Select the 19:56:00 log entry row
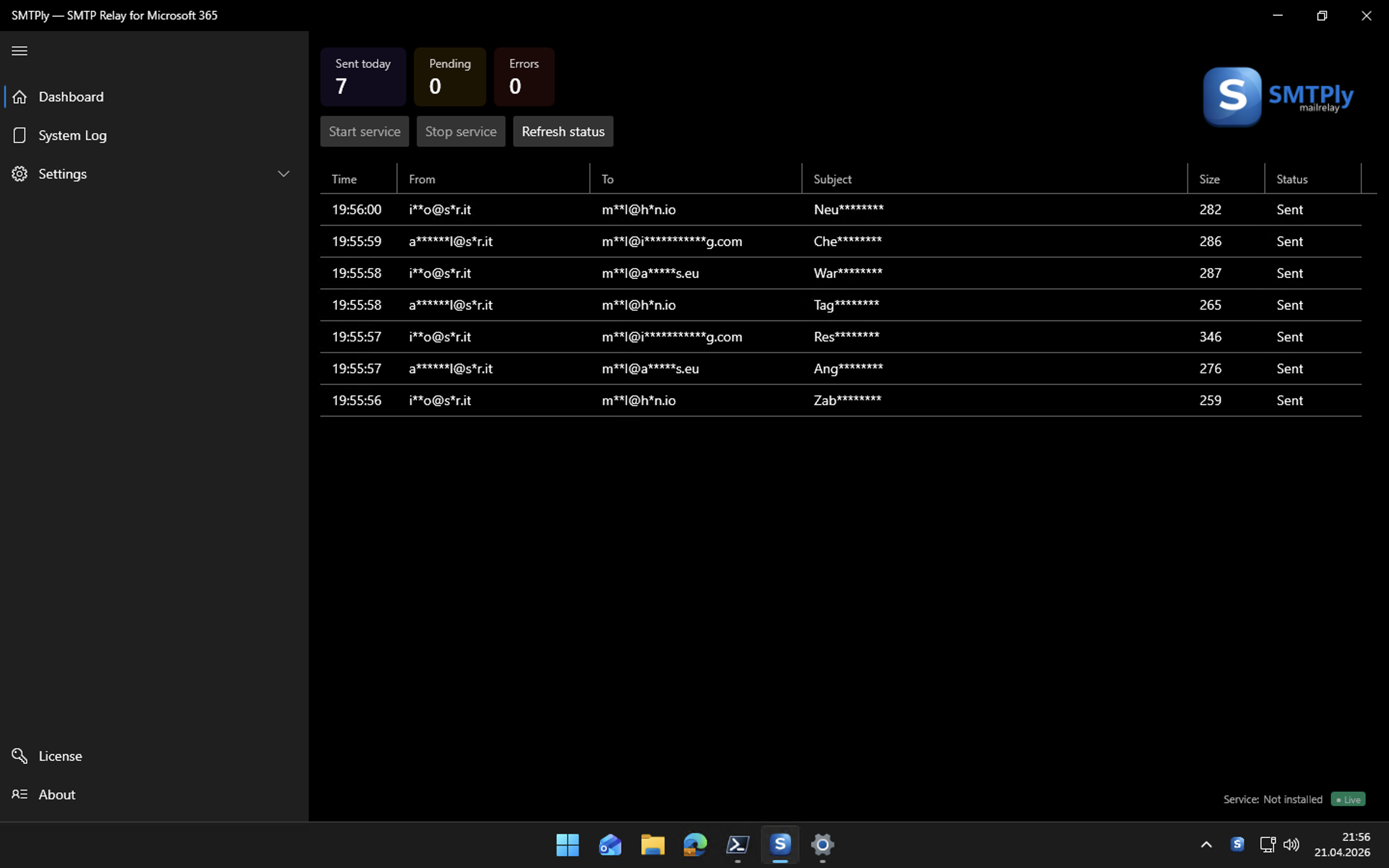Screen dimensions: 1389x868 point(803,209)
